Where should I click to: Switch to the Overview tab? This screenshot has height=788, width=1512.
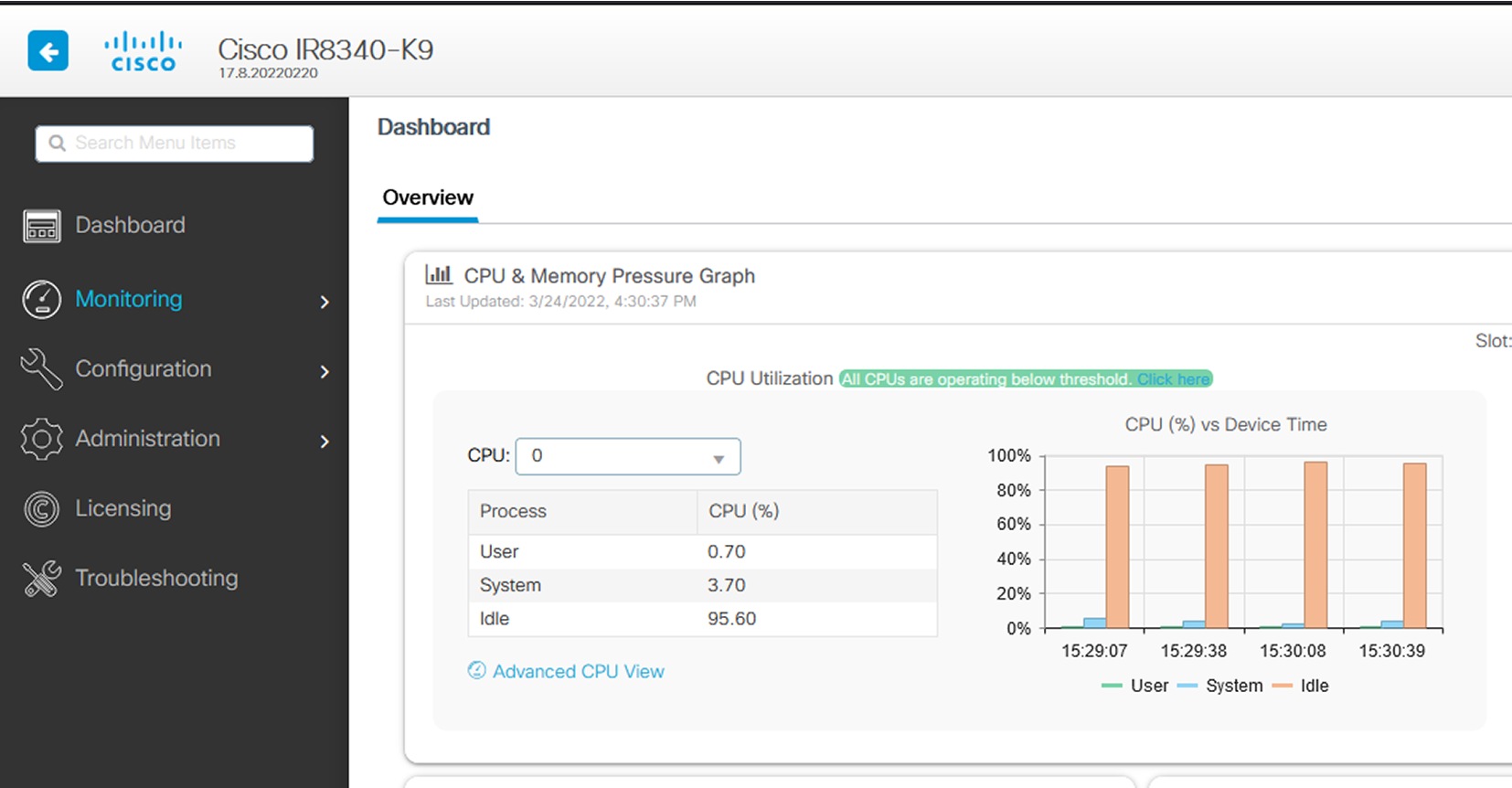(x=428, y=197)
